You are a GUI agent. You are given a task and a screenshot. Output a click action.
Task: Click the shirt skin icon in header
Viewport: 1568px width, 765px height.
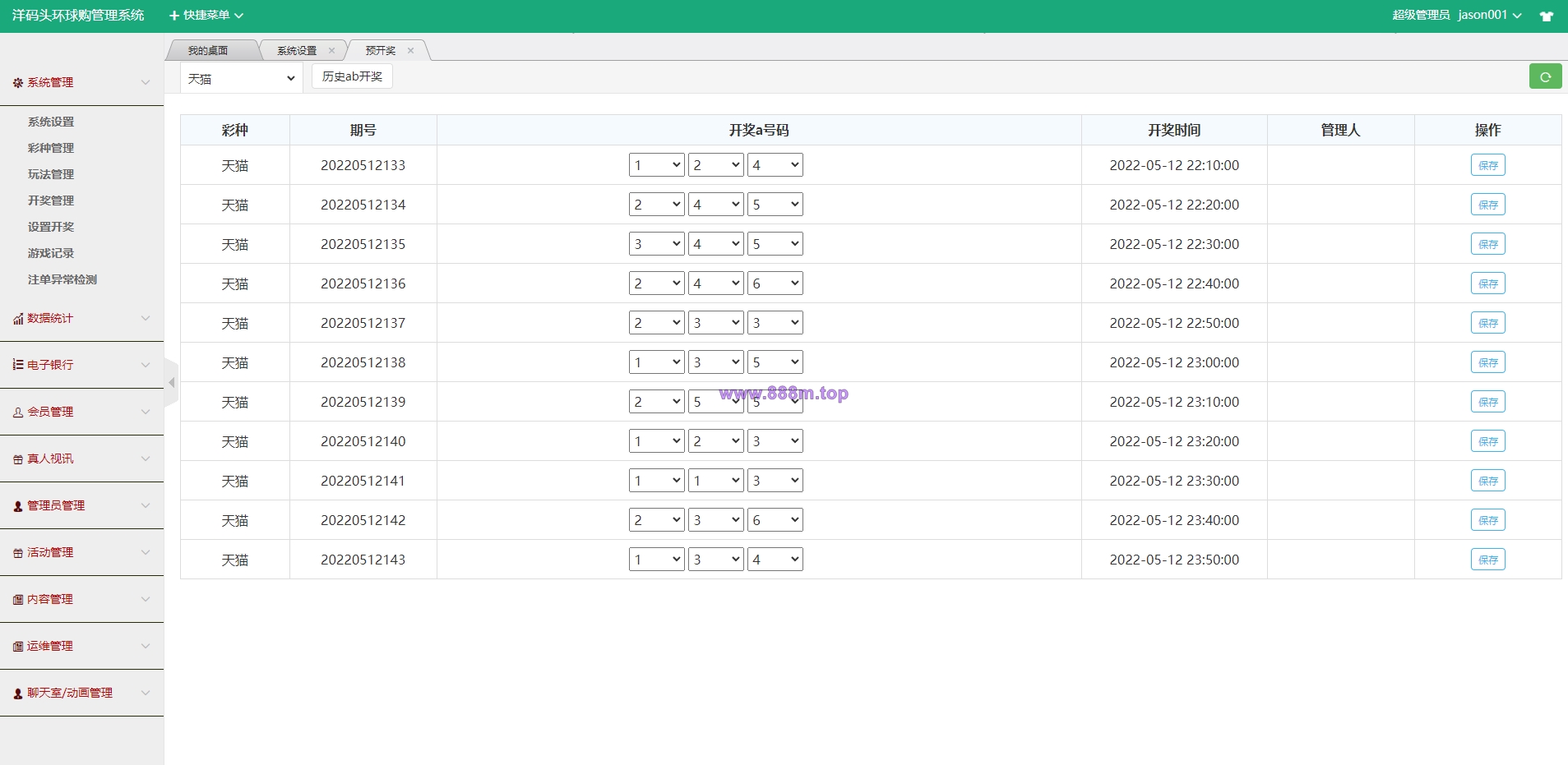pos(1546,16)
